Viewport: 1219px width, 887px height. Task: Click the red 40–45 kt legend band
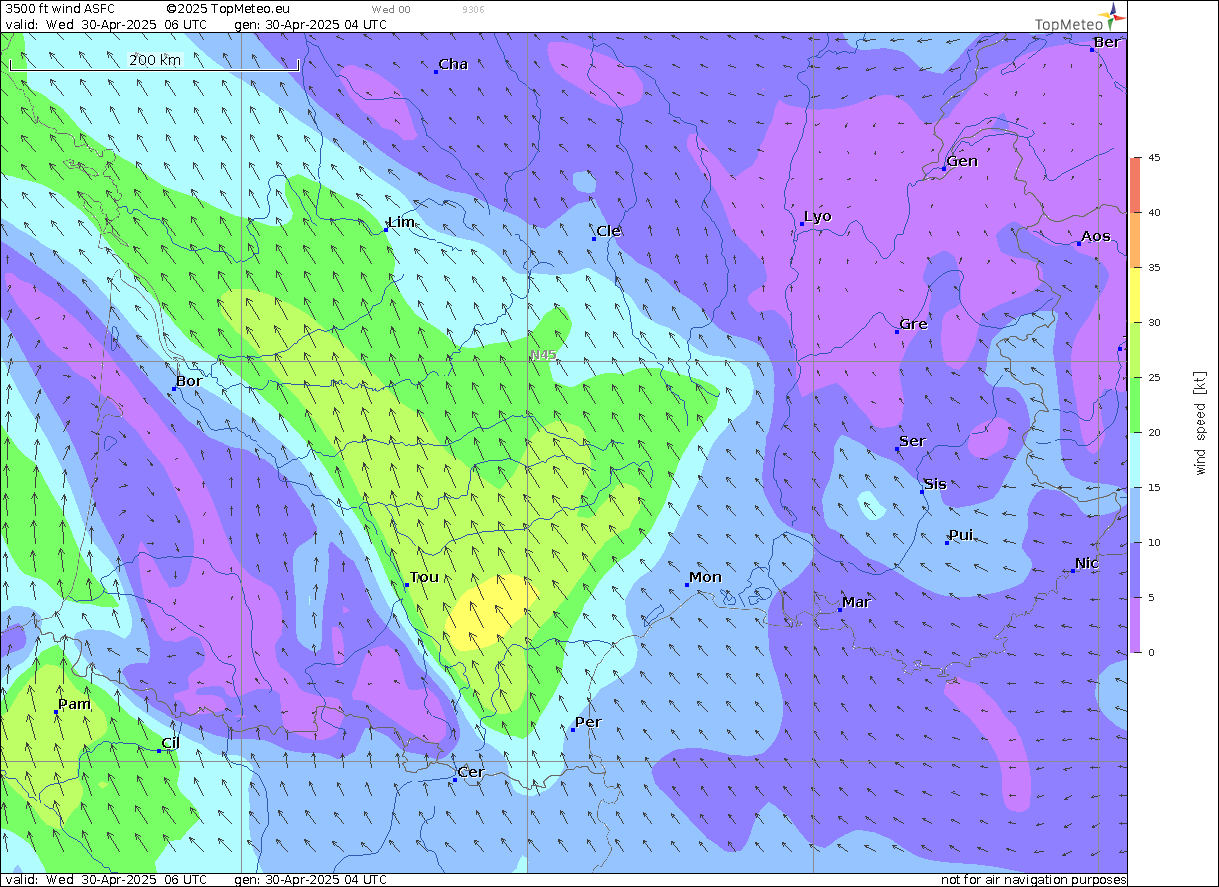1135,185
